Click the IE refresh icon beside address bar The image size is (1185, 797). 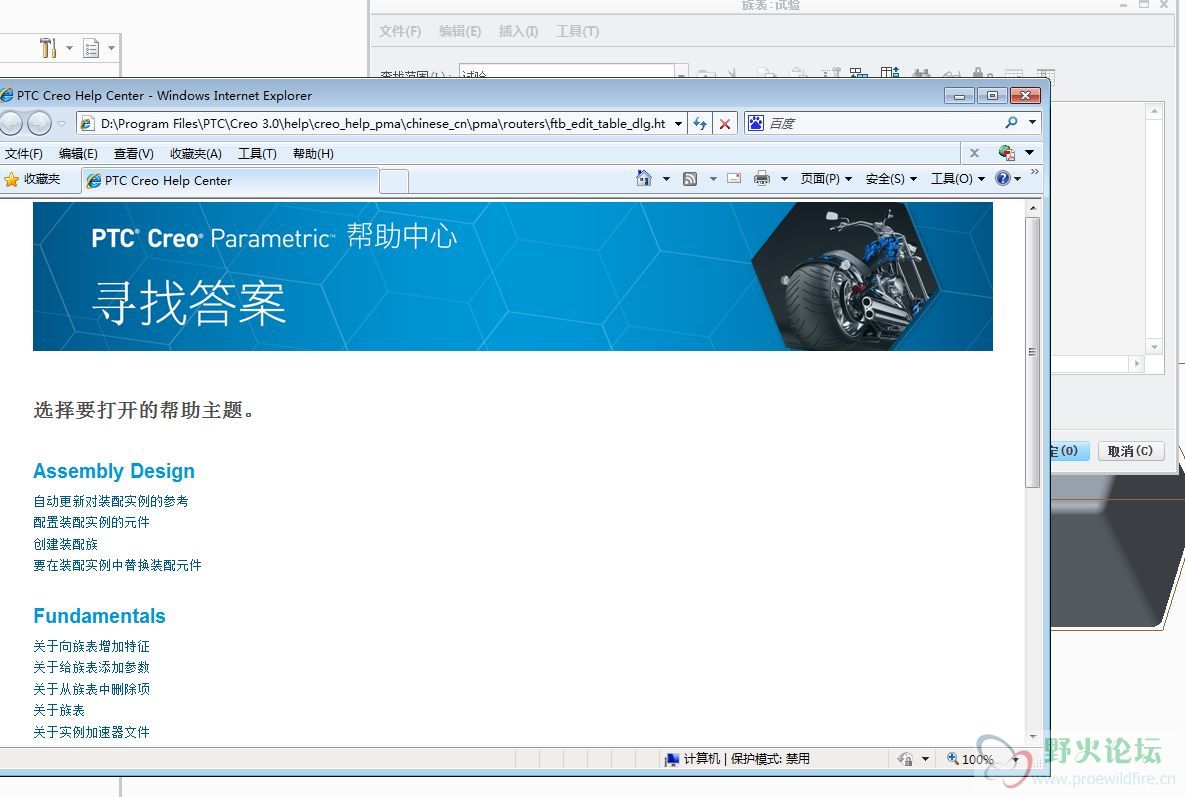[700, 123]
